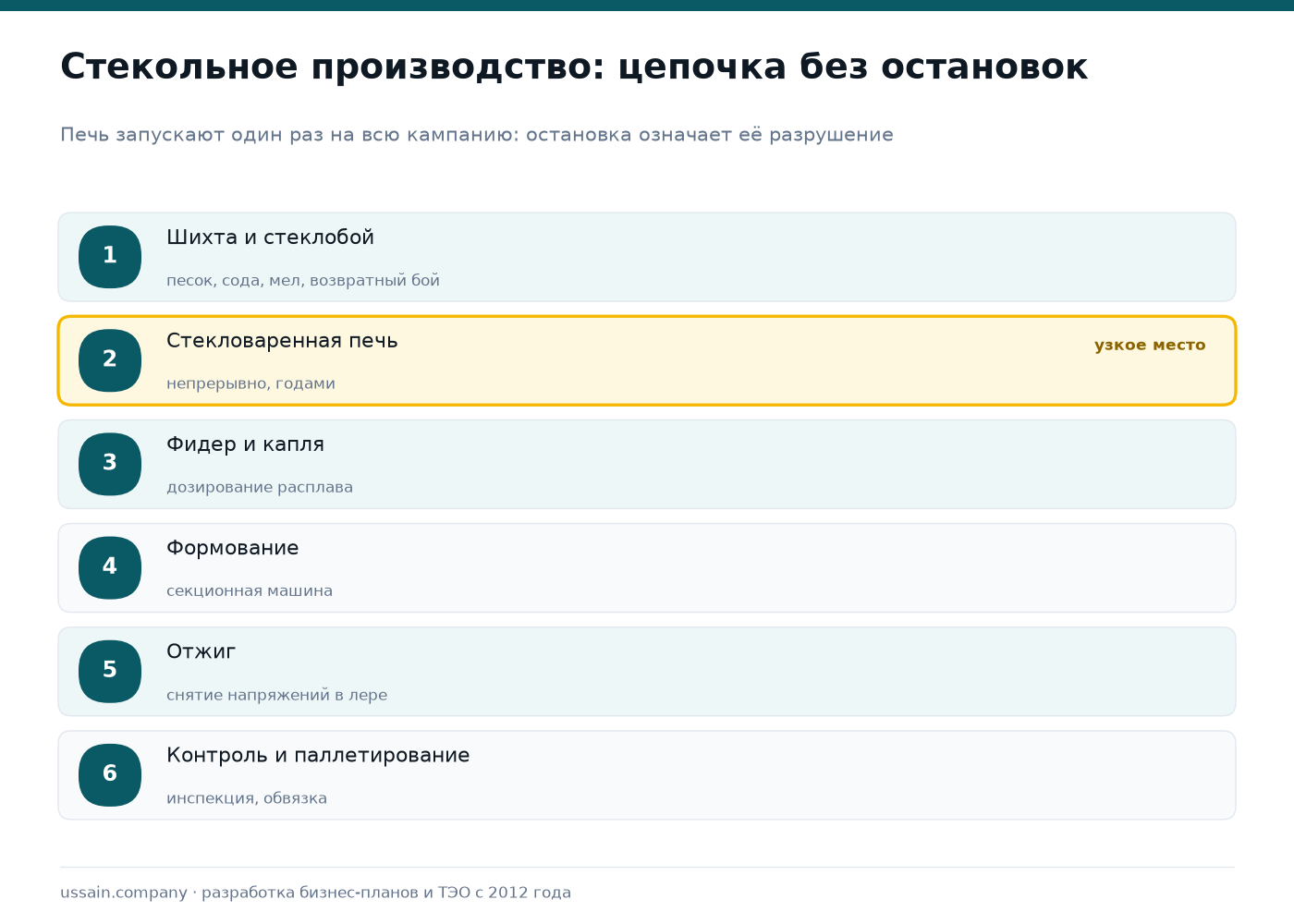Click the step 3 badge beside Фидер и капля
Screen dimensions: 1294x924
(110, 464)
